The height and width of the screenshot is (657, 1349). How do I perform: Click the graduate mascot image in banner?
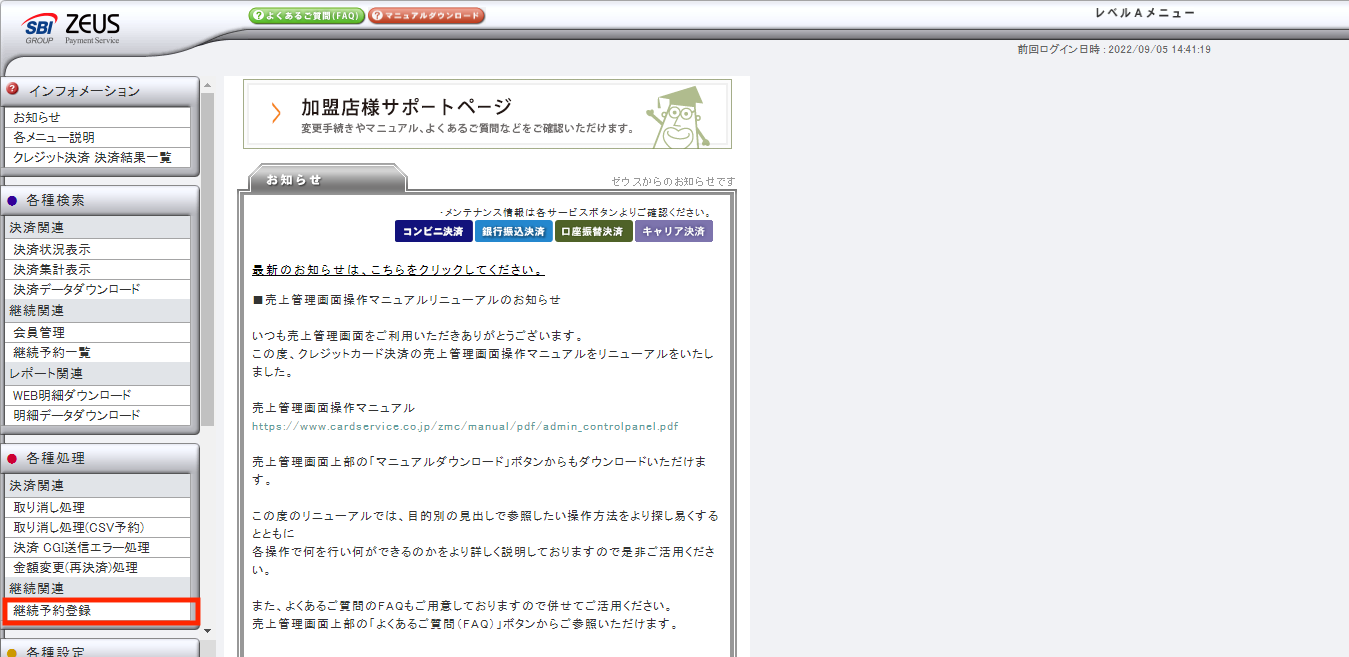tap(680, 115)
